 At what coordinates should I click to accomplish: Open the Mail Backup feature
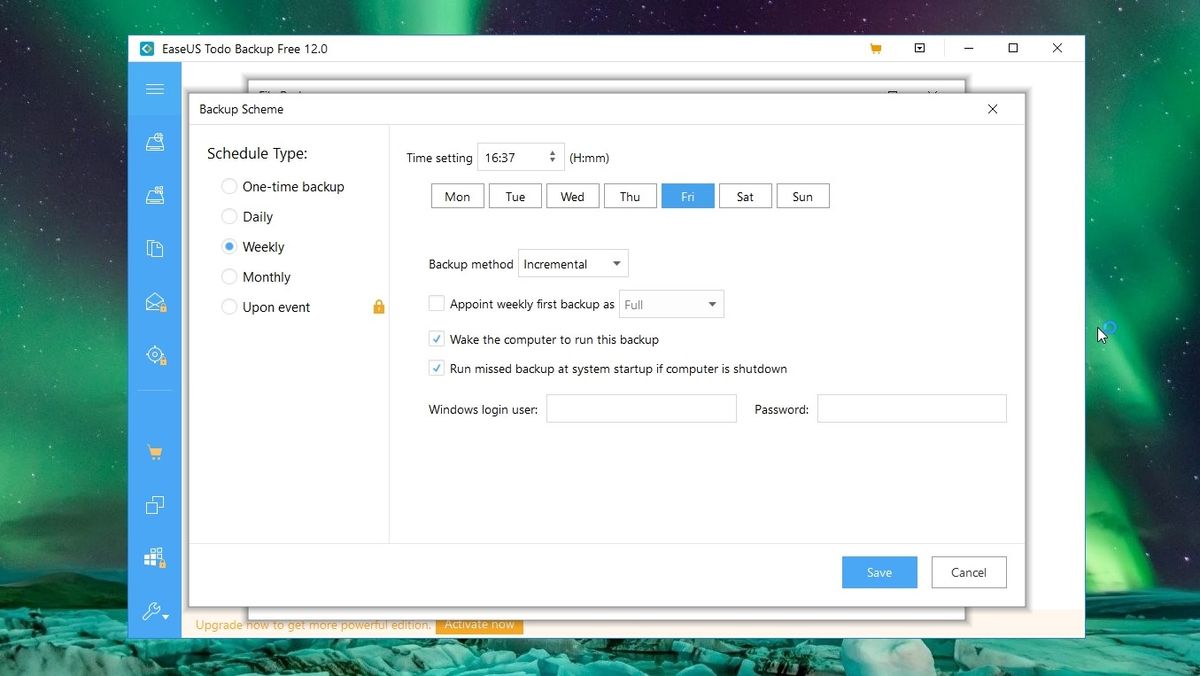point(155,301)
